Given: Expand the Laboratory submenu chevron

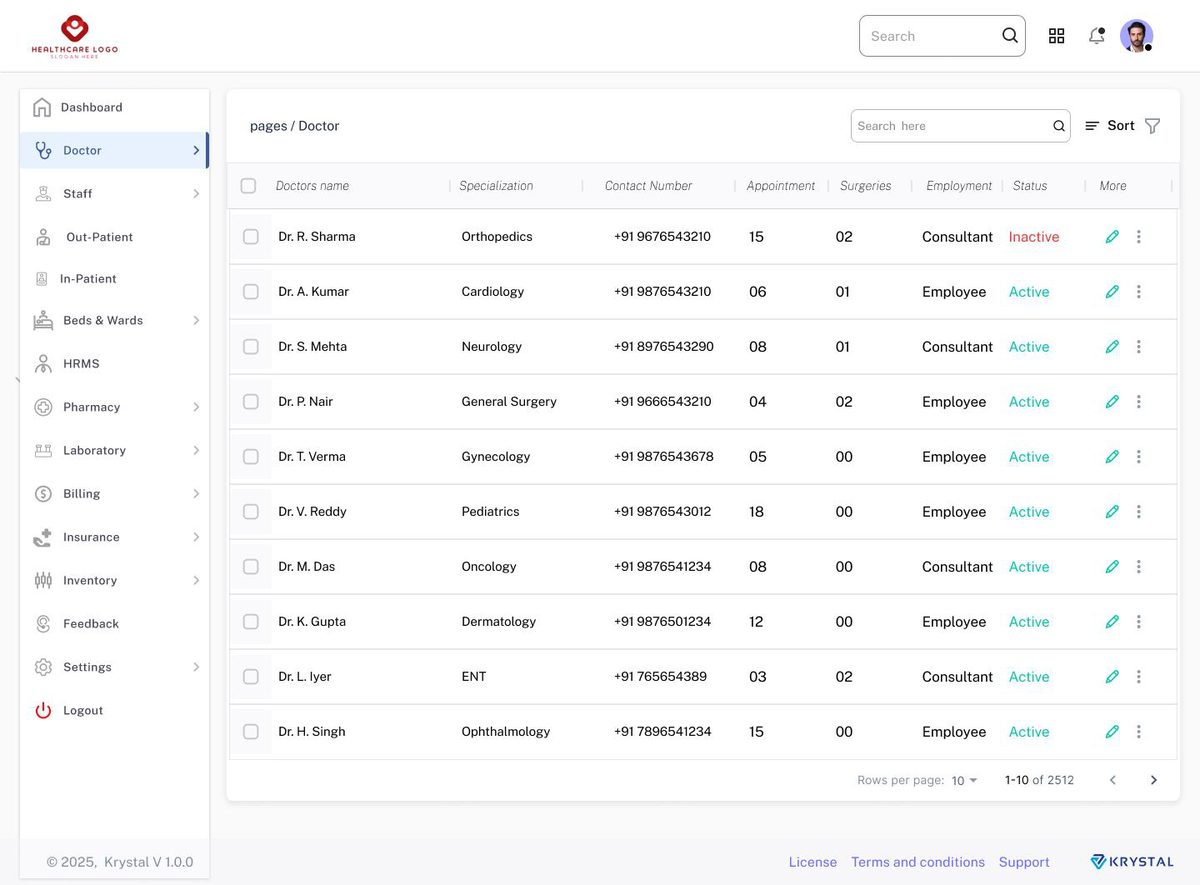Looking at the screenshot, I should pyautogui.click(x=196, y=450).
